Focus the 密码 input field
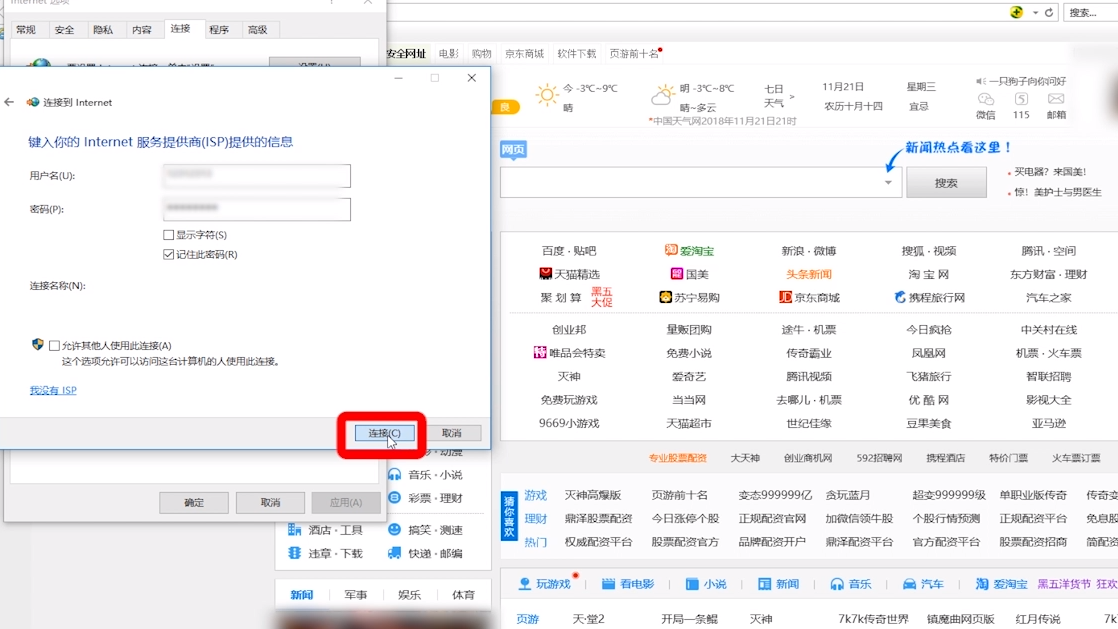1118x629 pixels. click(x=257, y=209)
